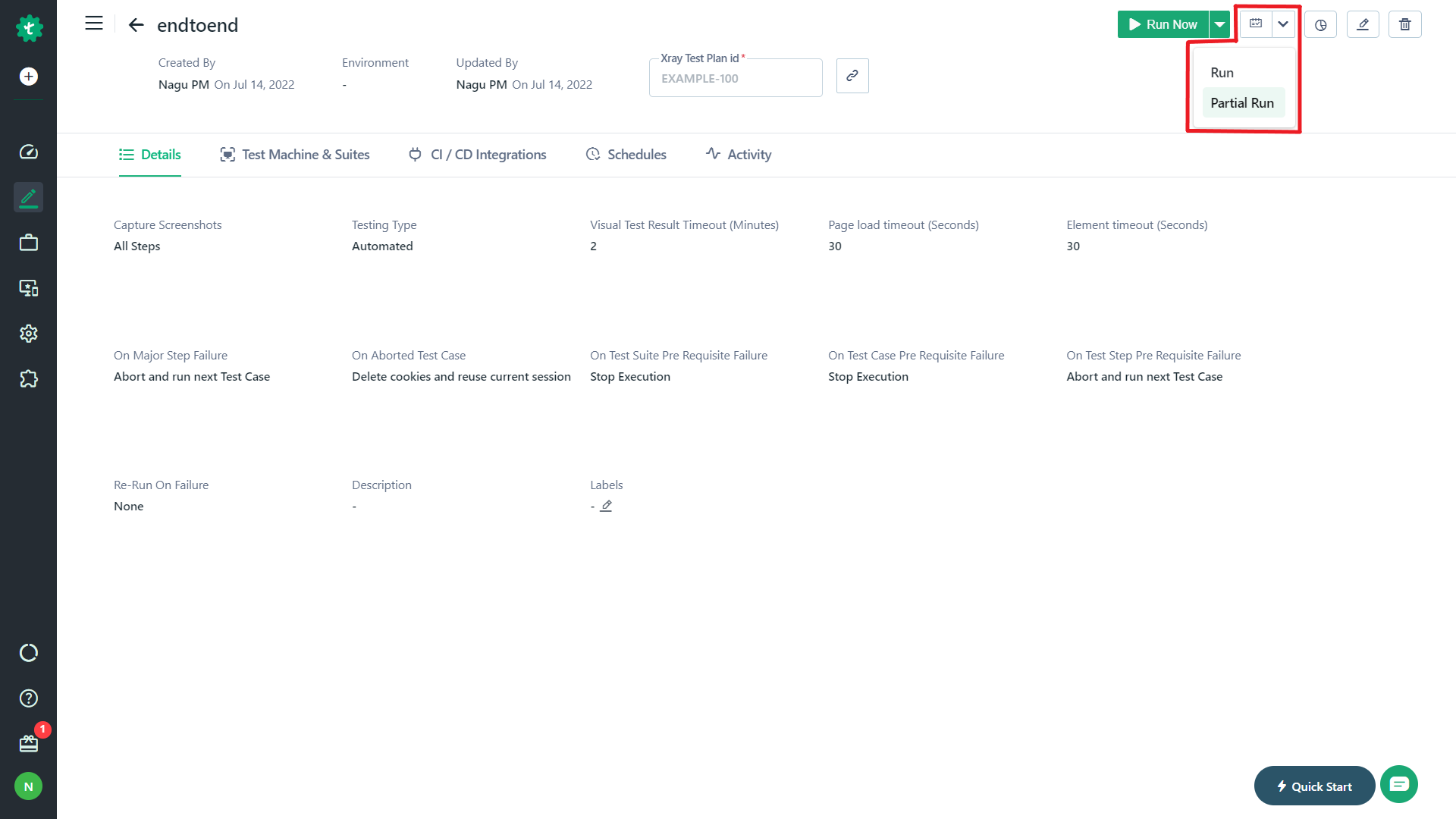Switch to the Activity tab

pyautogui.click(x=739, y=155)
